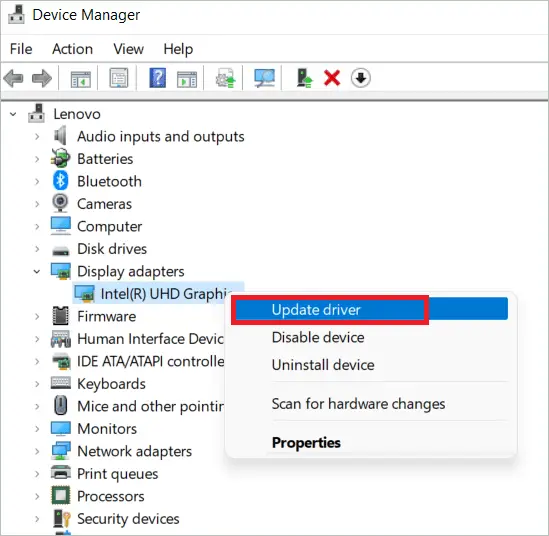This screenshot has height=536, width=549.
Task: Click the blue Help question-mark icon
Action: [158, 78]
